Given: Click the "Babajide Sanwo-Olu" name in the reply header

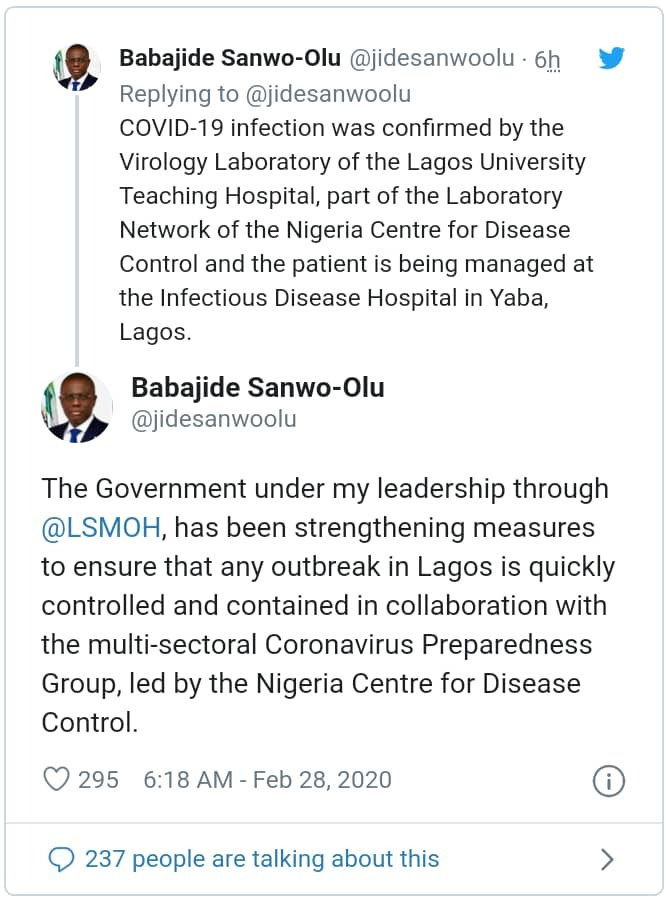Looking at the screenshot, I should coord(230,58).
